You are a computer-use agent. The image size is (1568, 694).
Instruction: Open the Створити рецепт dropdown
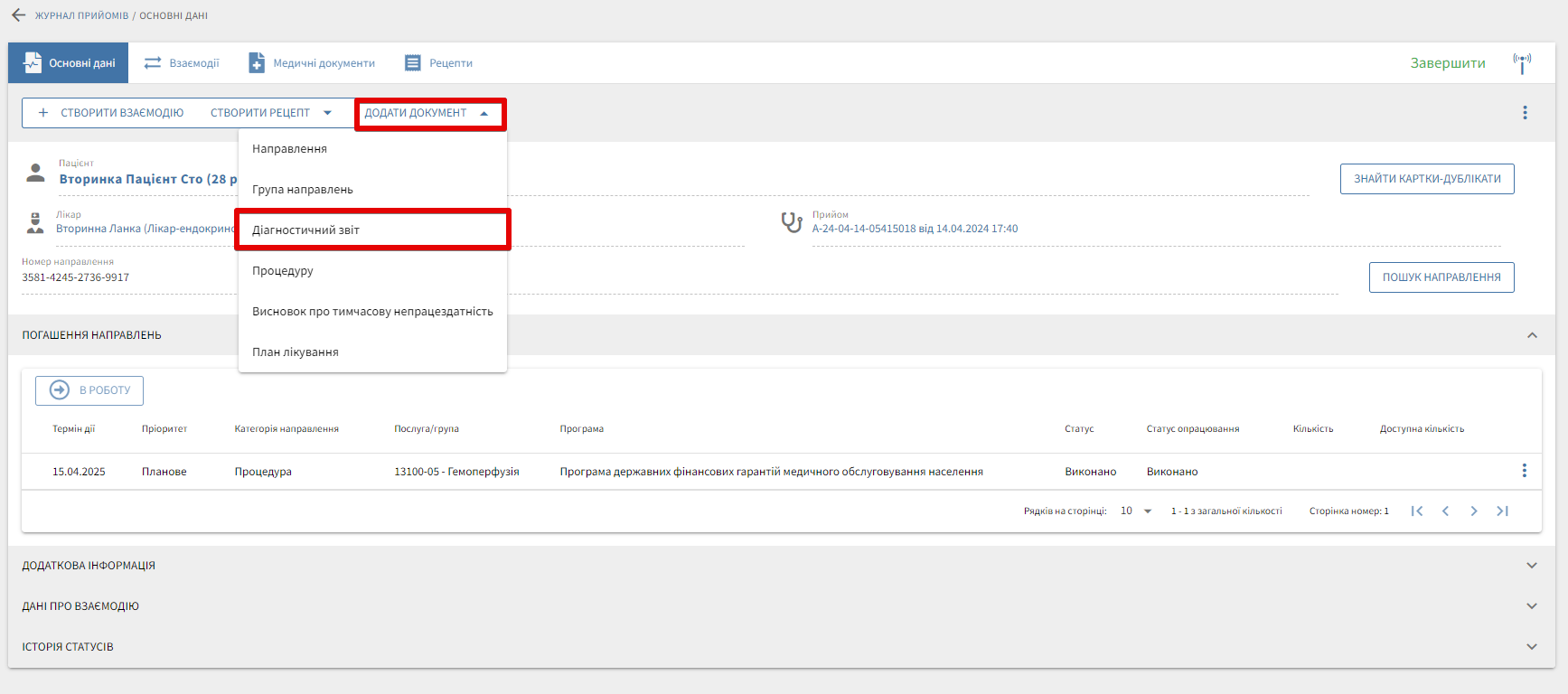point(271,113)
